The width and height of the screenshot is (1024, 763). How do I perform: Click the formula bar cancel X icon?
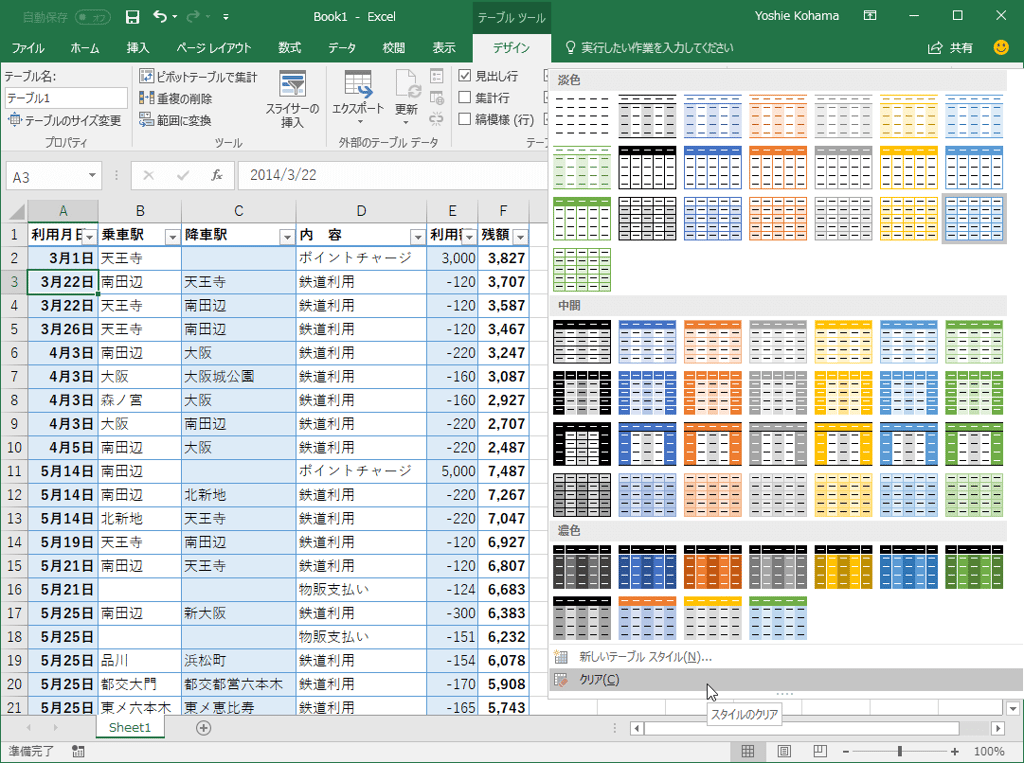pyautogui.click(x=148, y=175)
